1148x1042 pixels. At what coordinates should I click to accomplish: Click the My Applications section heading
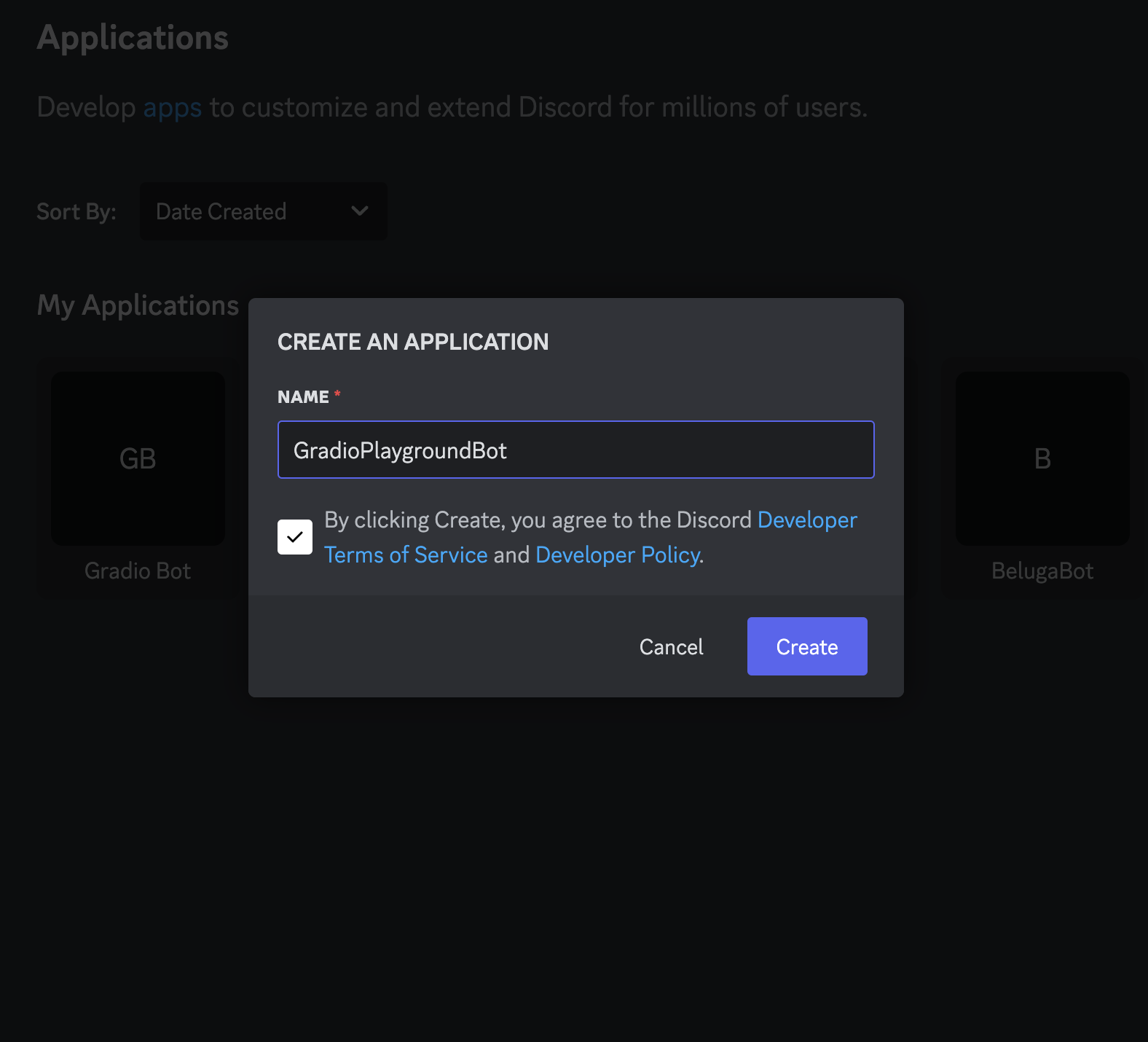[138, 305]
